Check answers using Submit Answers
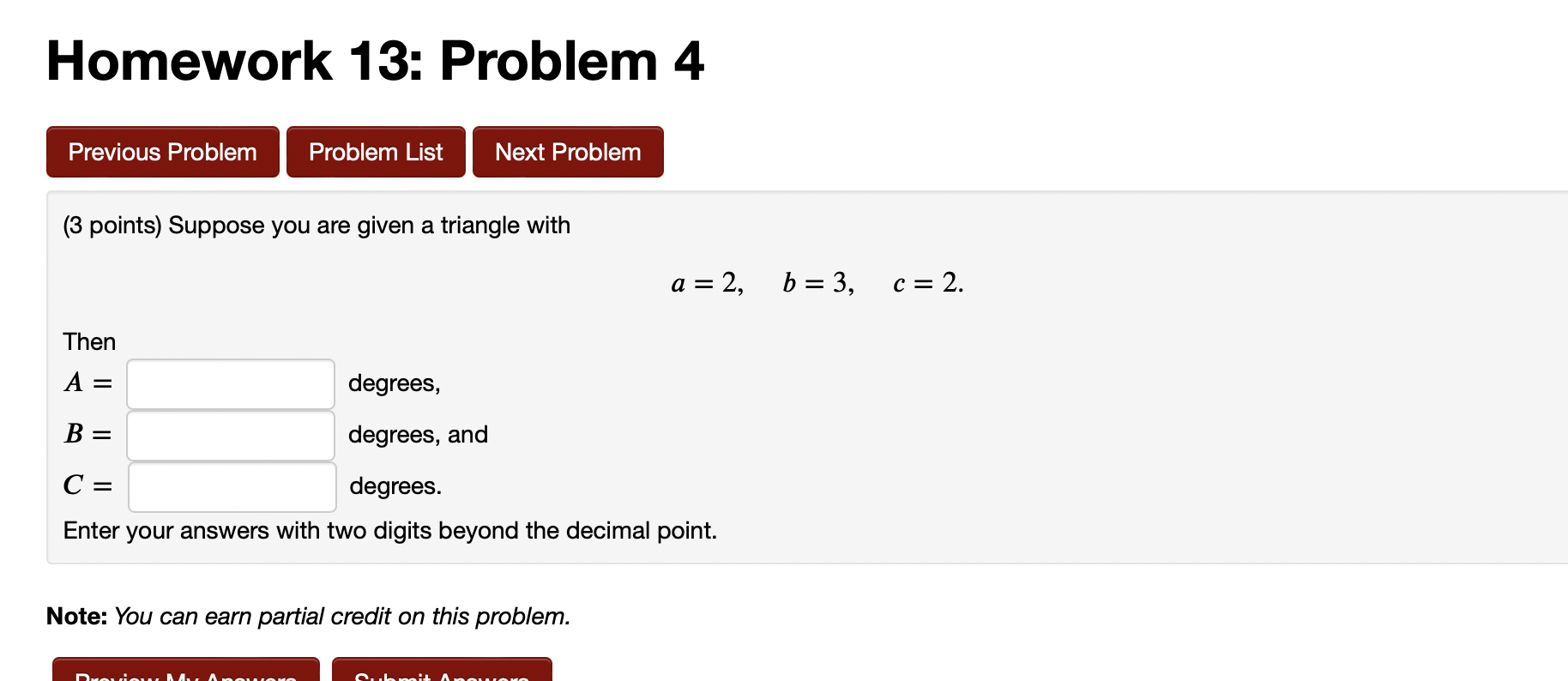The height and width of the screenshot is (681, 1568). [443, 674]
